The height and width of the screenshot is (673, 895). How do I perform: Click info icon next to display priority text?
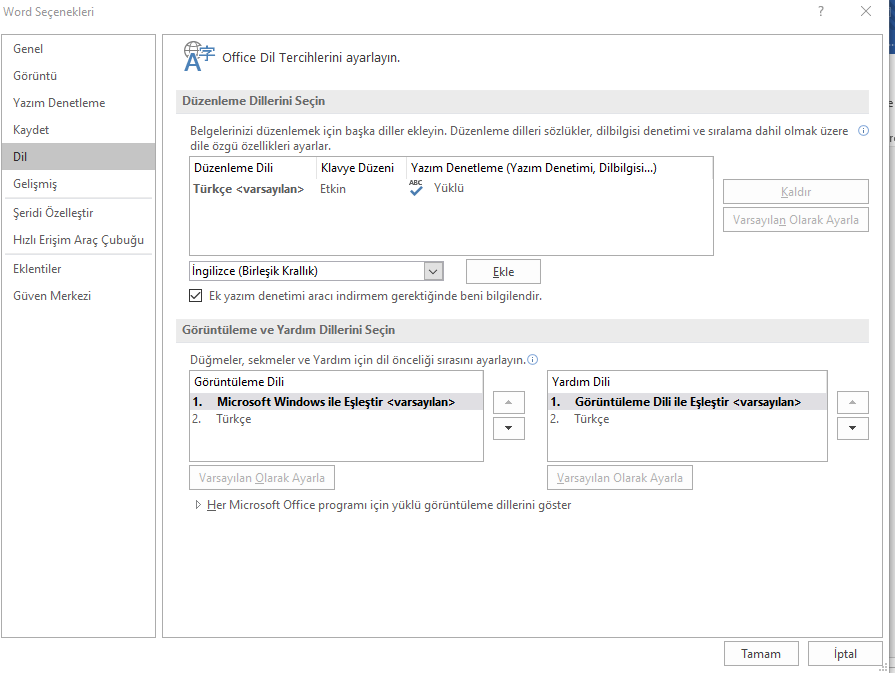tap(533, 360)
